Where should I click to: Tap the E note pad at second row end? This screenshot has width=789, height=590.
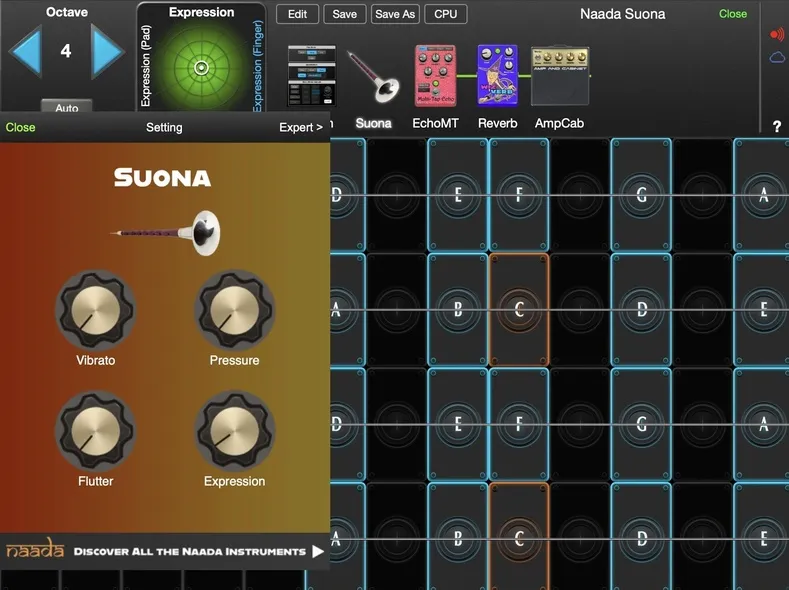[763, 309]
